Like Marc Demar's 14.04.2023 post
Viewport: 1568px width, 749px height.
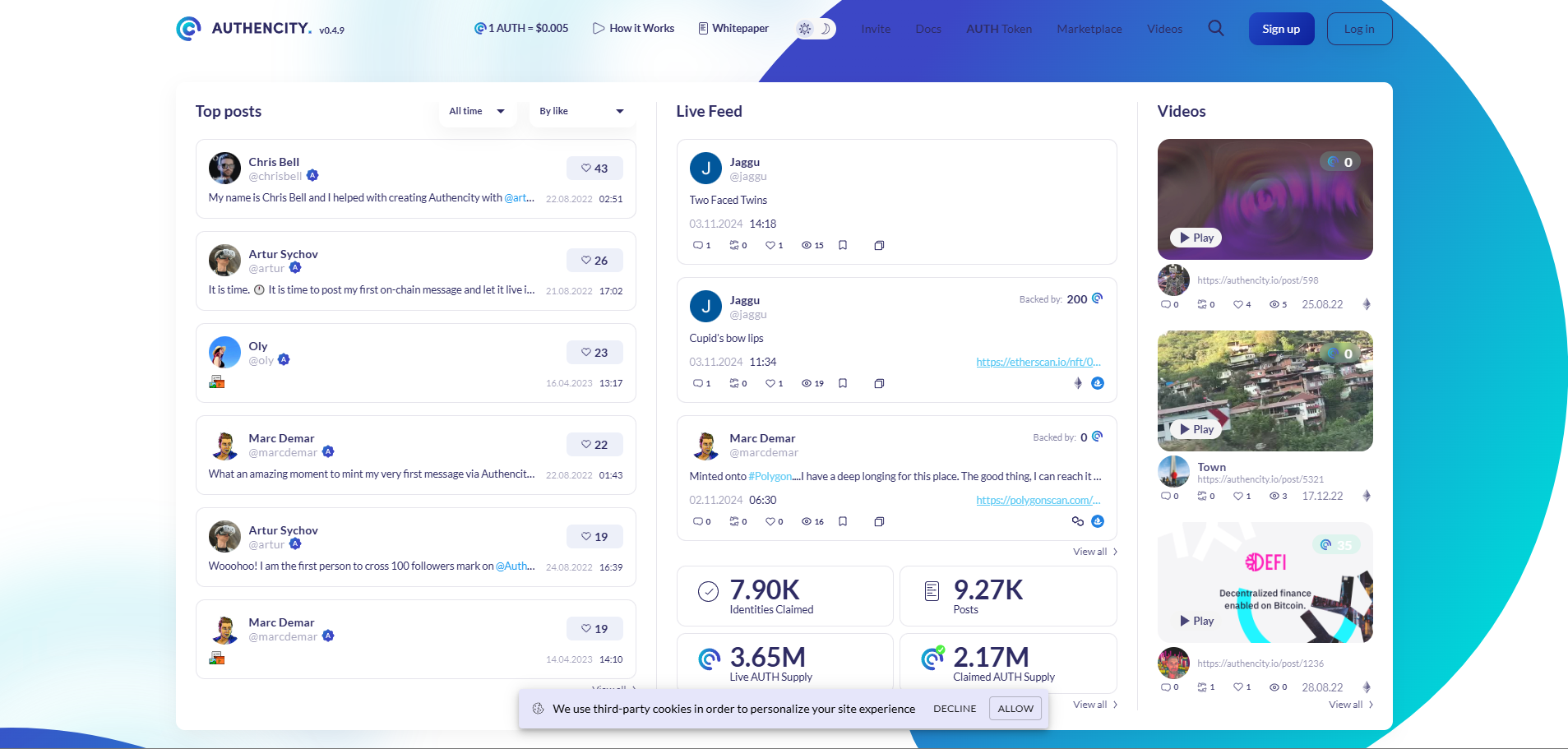594,629
